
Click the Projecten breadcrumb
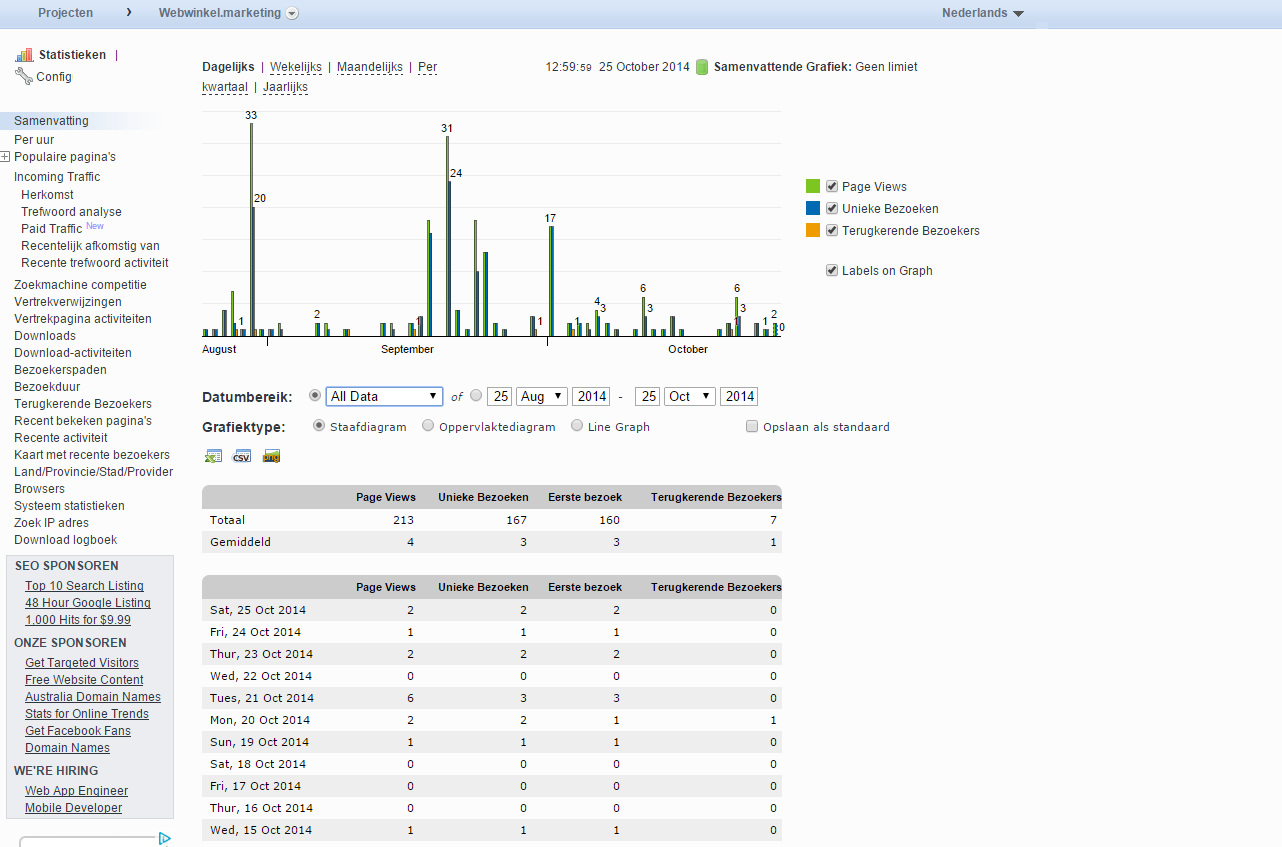(x=66, y=13)
